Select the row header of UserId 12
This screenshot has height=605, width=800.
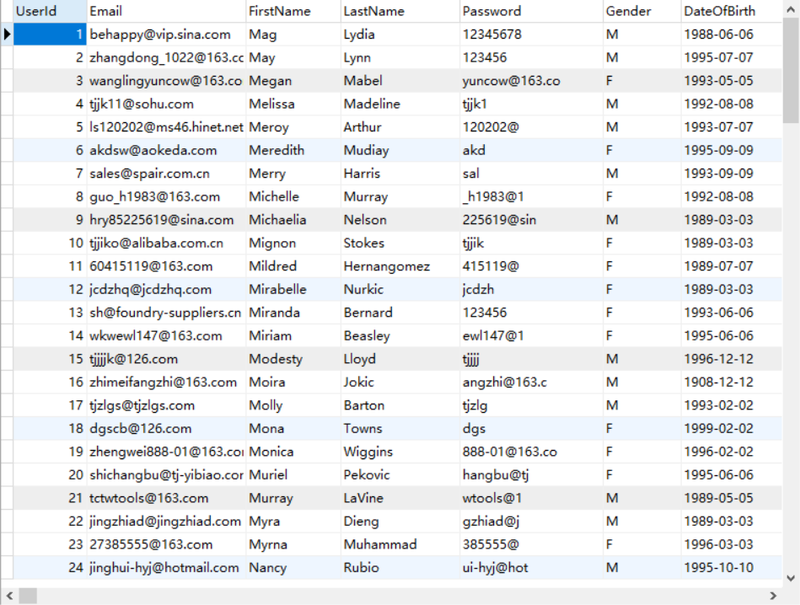pyautogui.click(x=7, y=289)
